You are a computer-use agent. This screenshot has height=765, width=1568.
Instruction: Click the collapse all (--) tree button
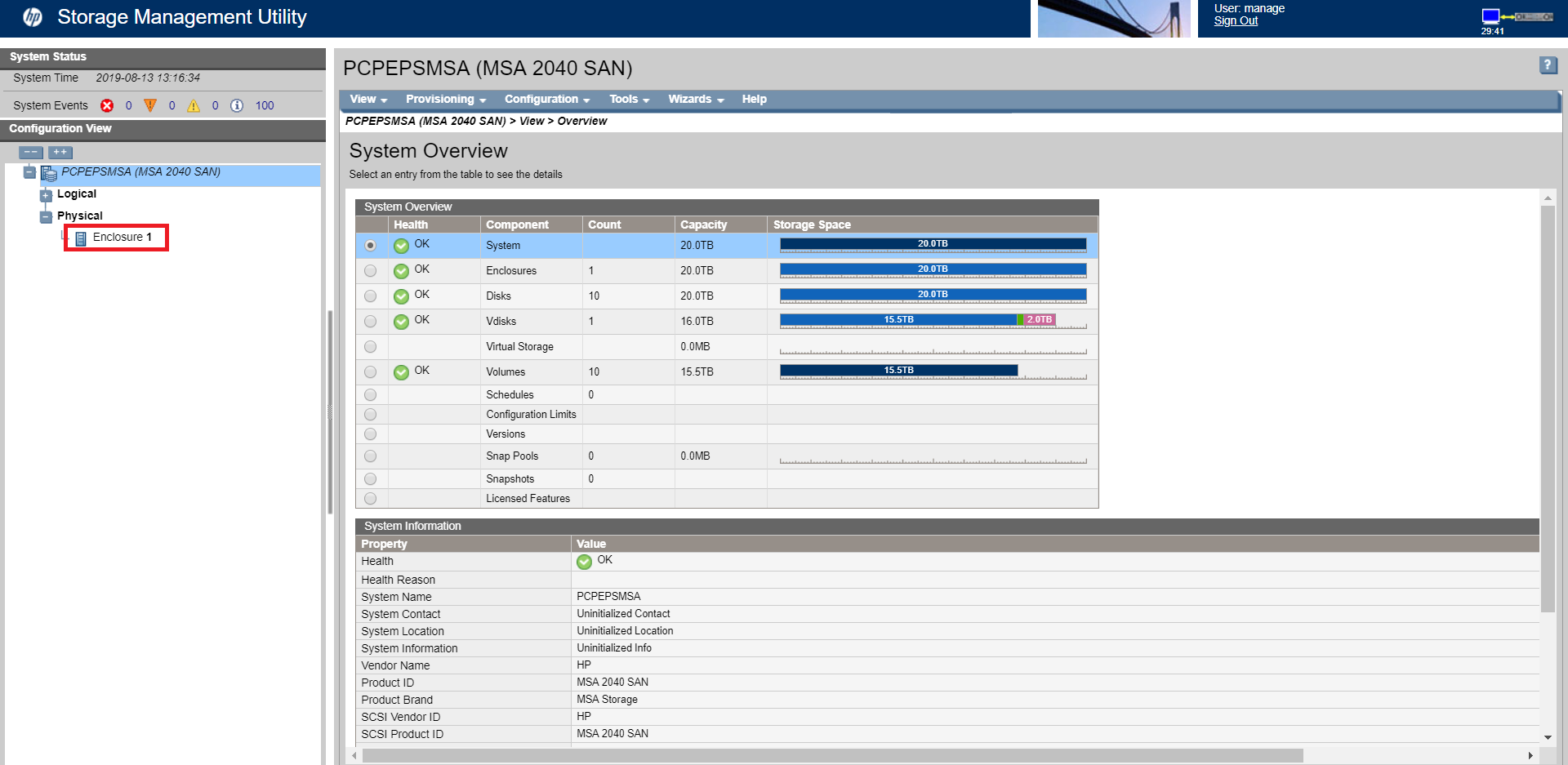click(31, 153)
